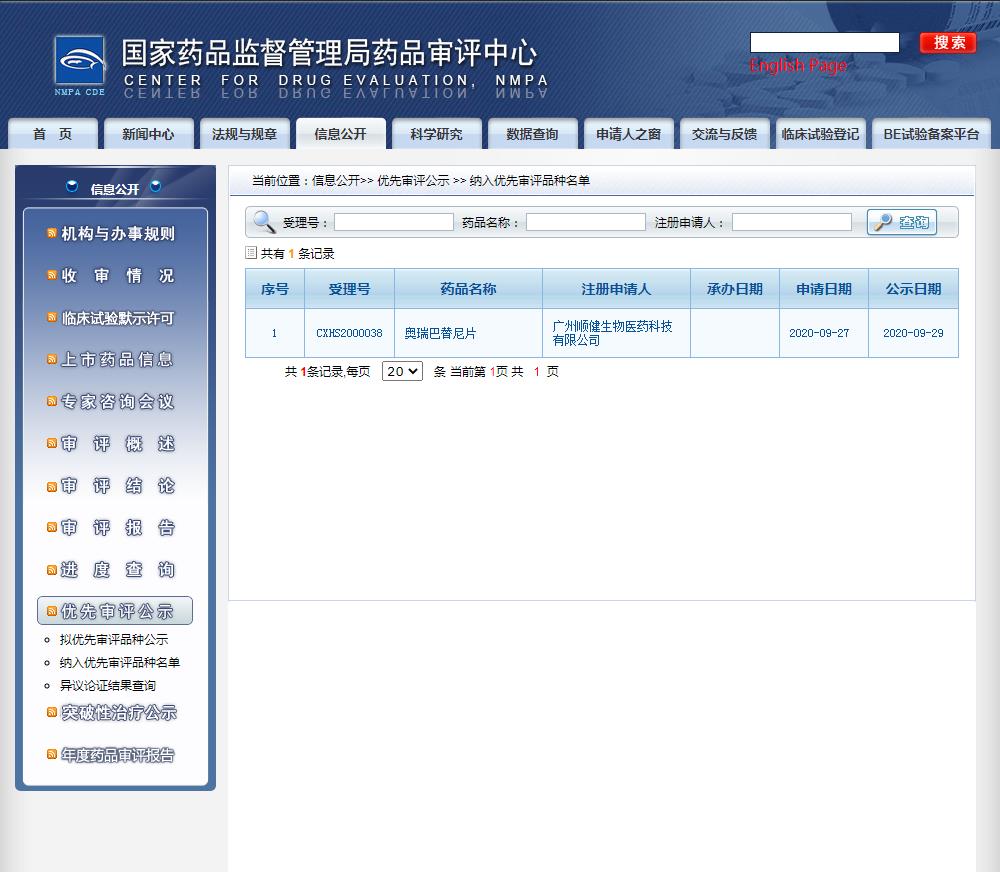Open the 数据查询 tab
The image size is (1000, 872).
(533, 133)
